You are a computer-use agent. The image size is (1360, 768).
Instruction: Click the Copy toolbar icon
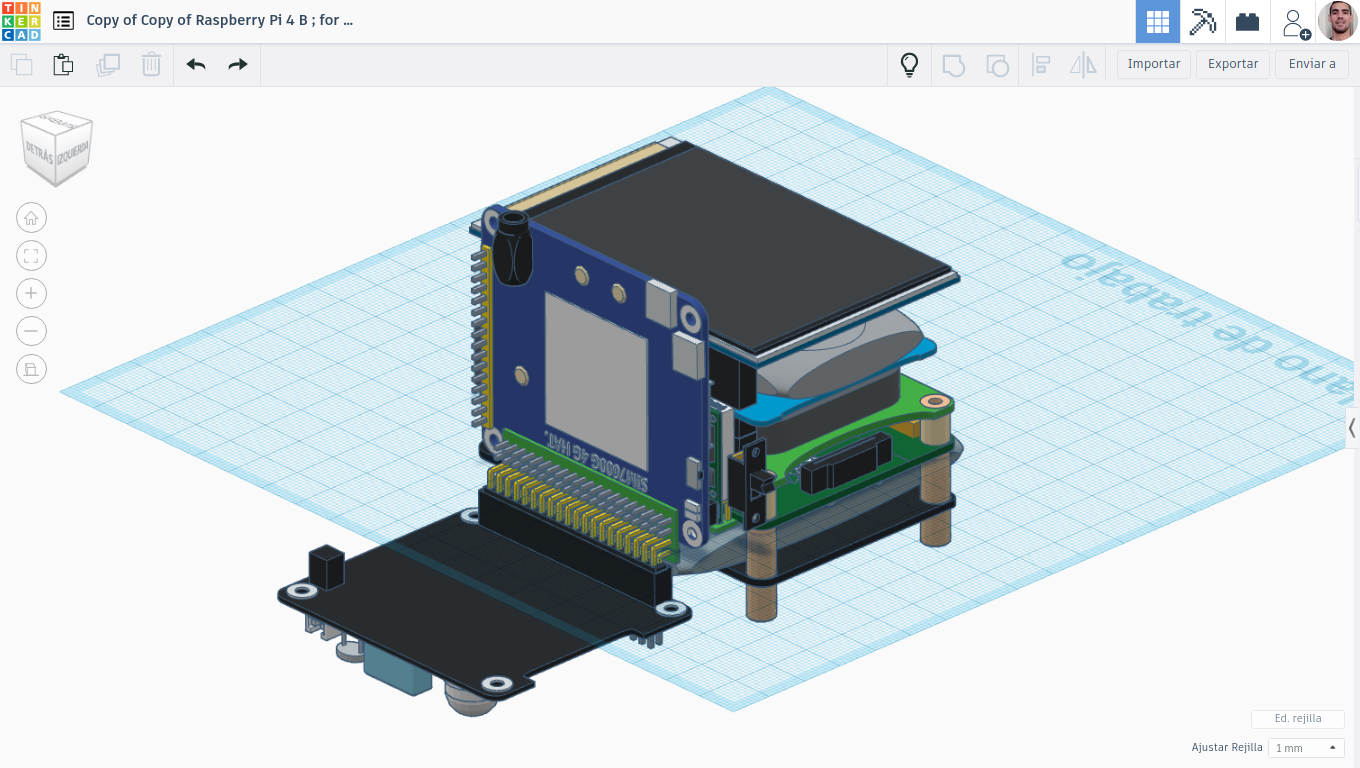click(21, 65)
